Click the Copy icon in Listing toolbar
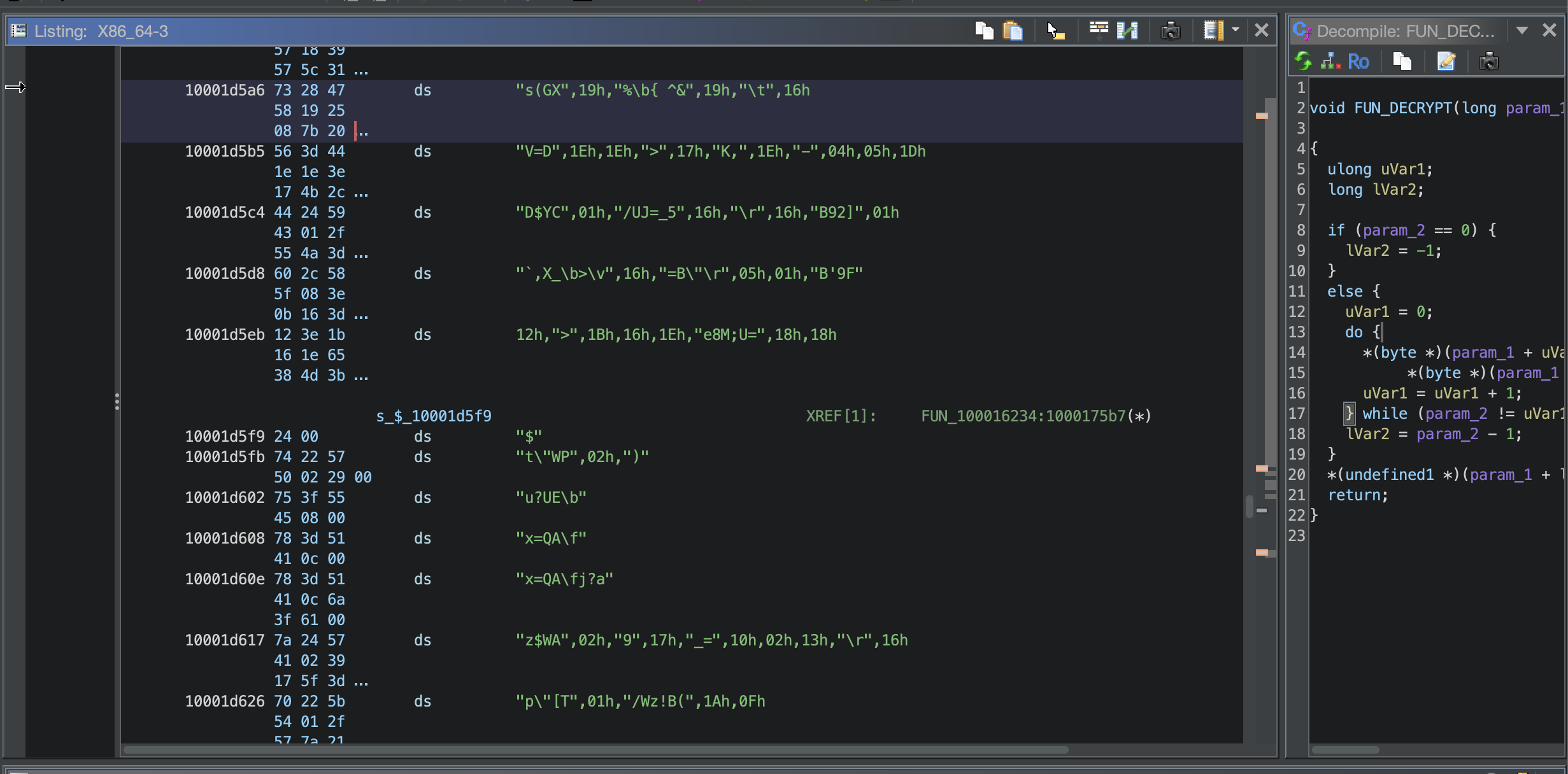 coord(984,31)
